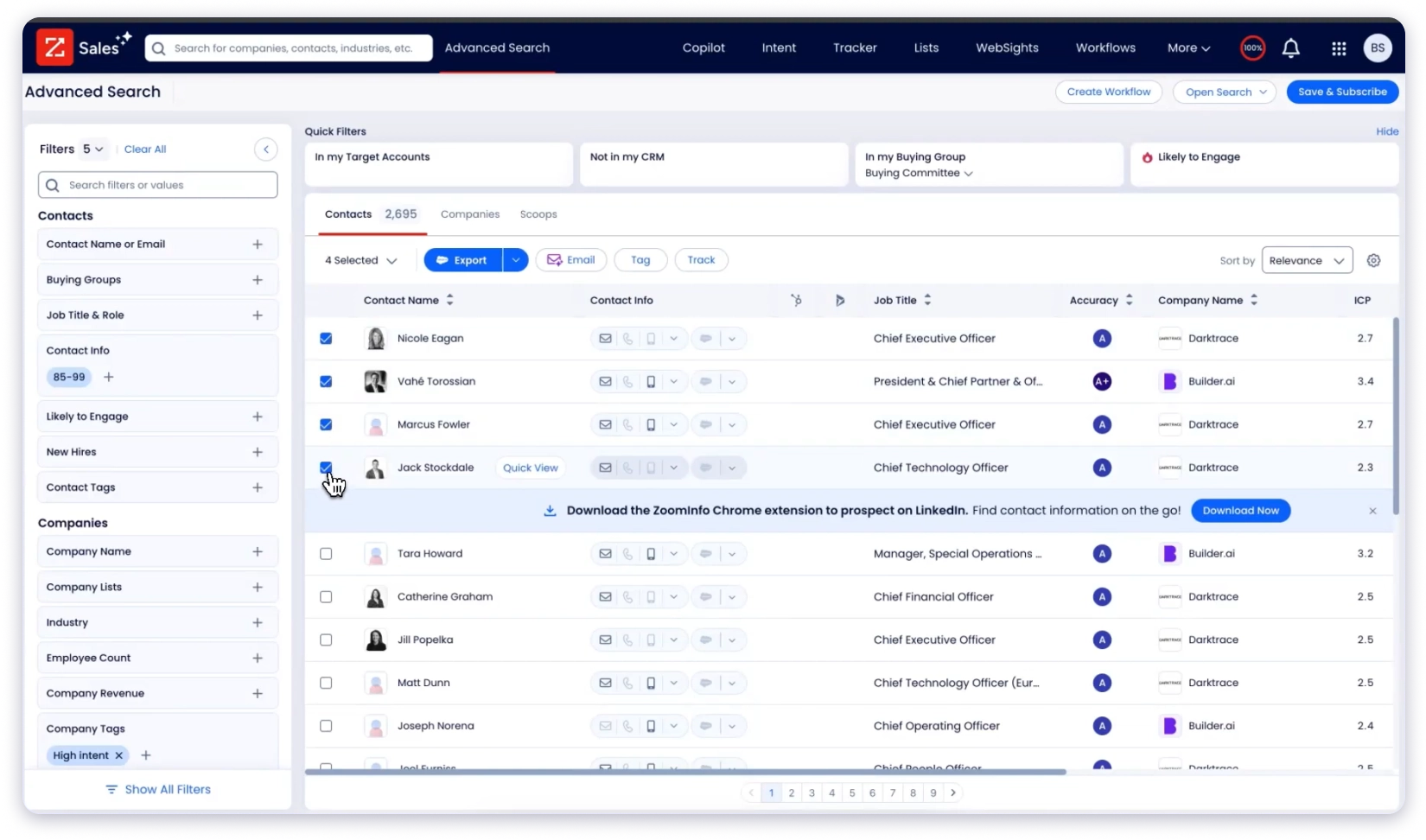
Task: Click the horizontal scrollbar under the table
Action: click(684, 772)
